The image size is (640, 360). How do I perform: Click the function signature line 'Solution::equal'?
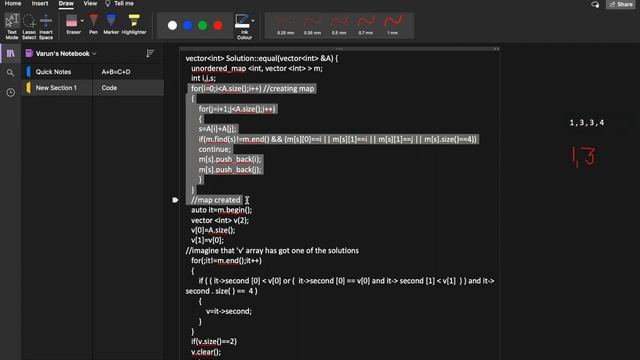(262, 58)
